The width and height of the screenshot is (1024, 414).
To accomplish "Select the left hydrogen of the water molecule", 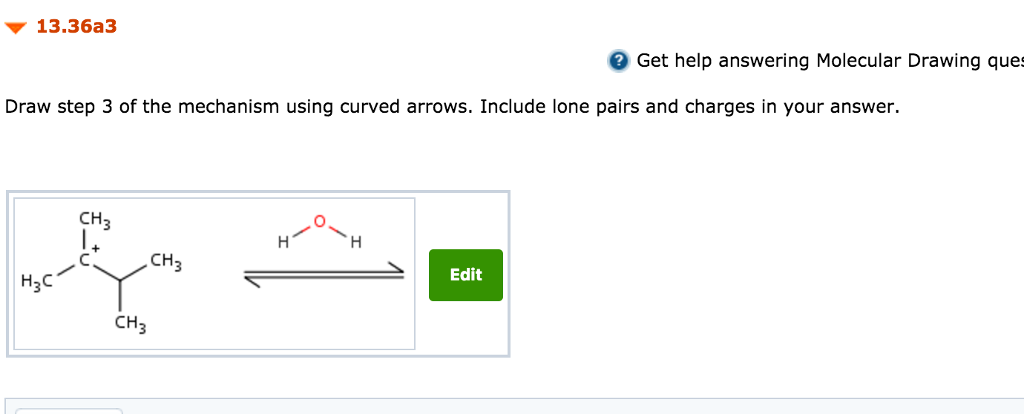I will (284, 242).
